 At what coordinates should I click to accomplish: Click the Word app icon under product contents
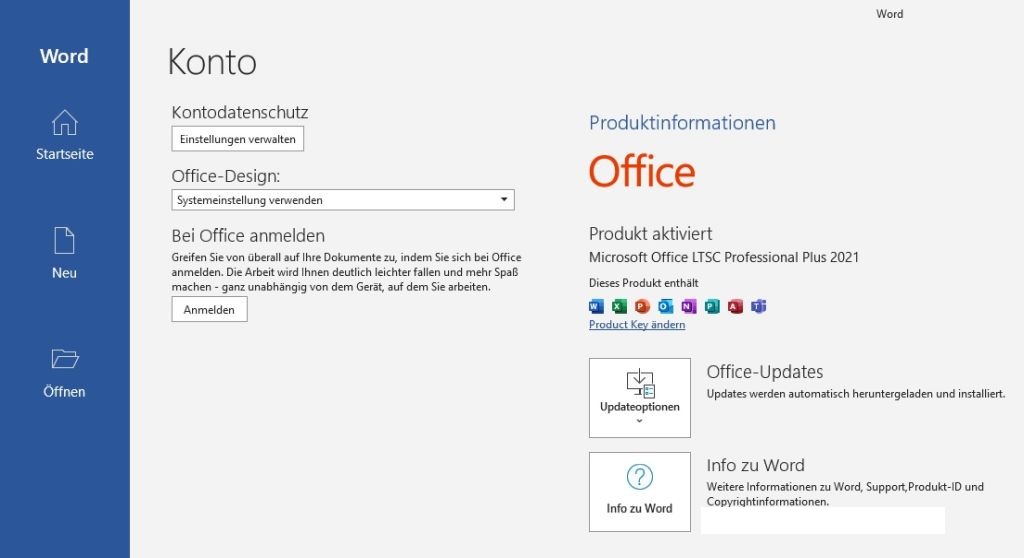click(x=596, y=306)
